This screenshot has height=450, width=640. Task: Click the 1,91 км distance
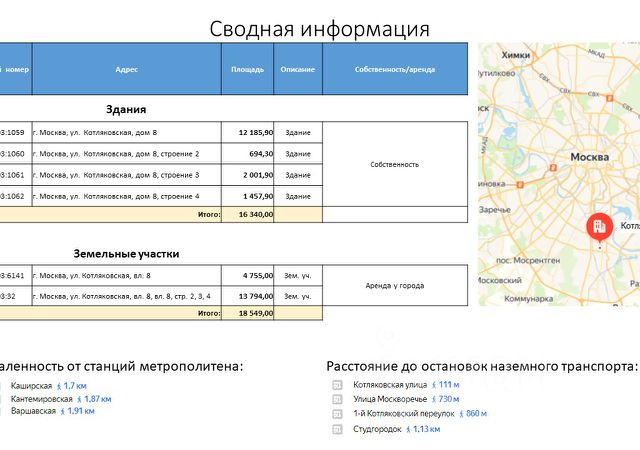coord(81,411)
